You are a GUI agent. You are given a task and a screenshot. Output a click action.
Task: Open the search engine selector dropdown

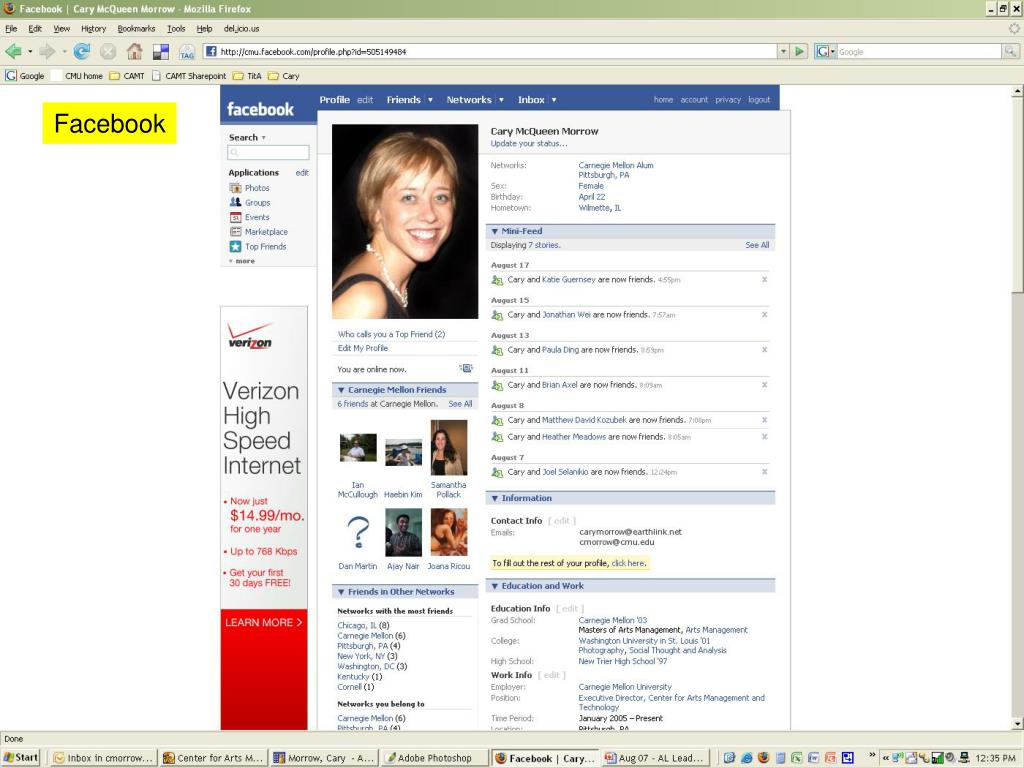pyautogui.click(x=826, y=51)
